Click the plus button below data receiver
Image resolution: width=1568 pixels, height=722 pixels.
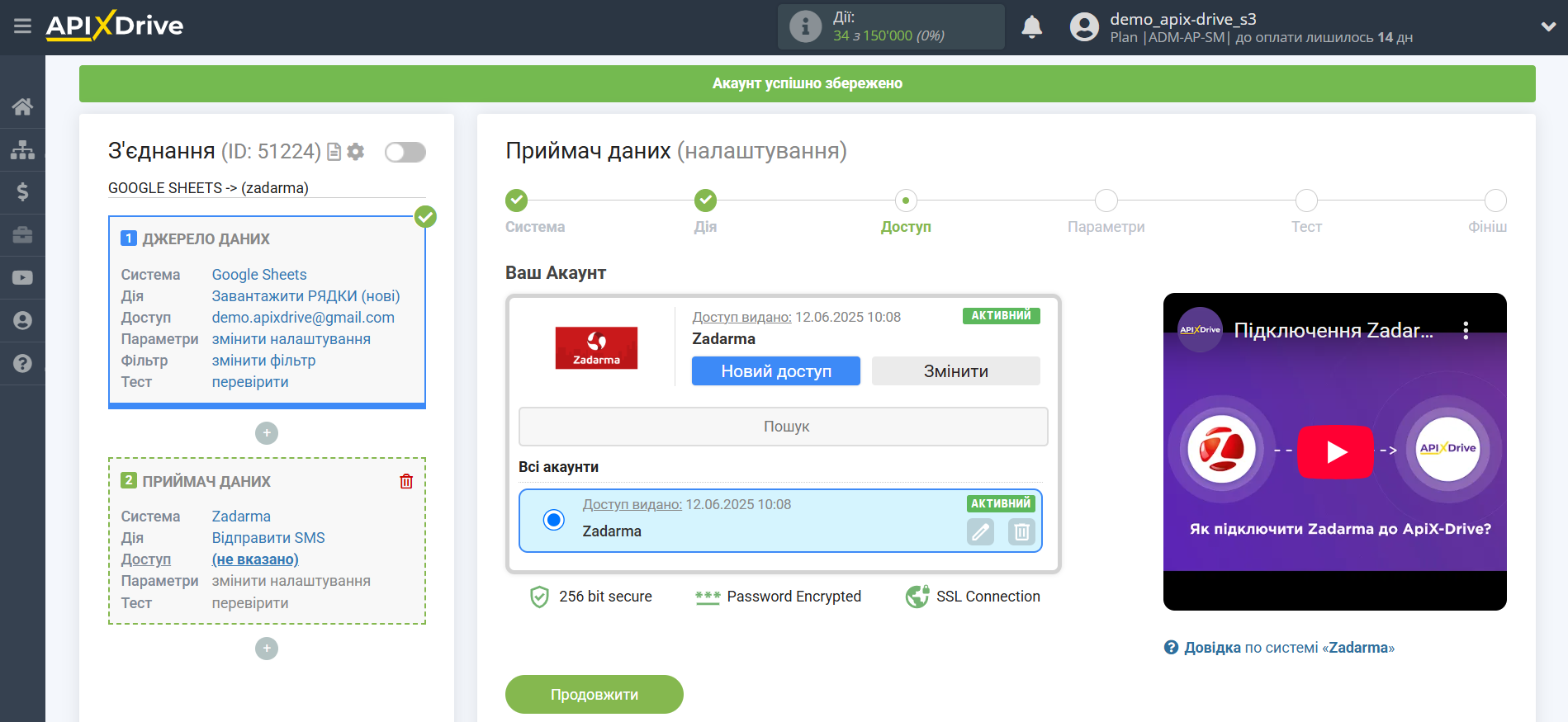(x=267, y=649)
